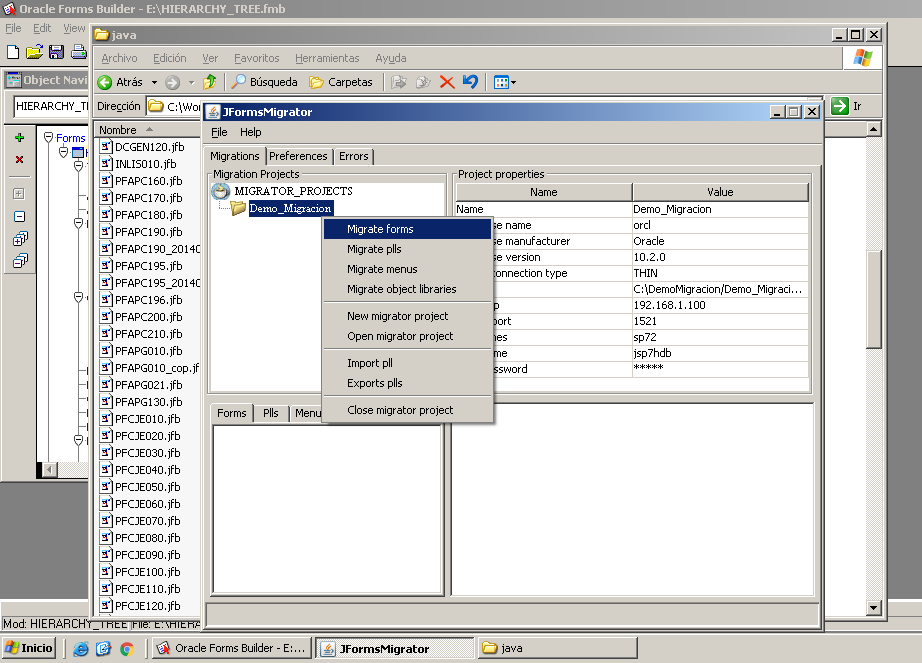Choose Migrate menus from the context menu
Screen dimensions: 922x663
407,269
